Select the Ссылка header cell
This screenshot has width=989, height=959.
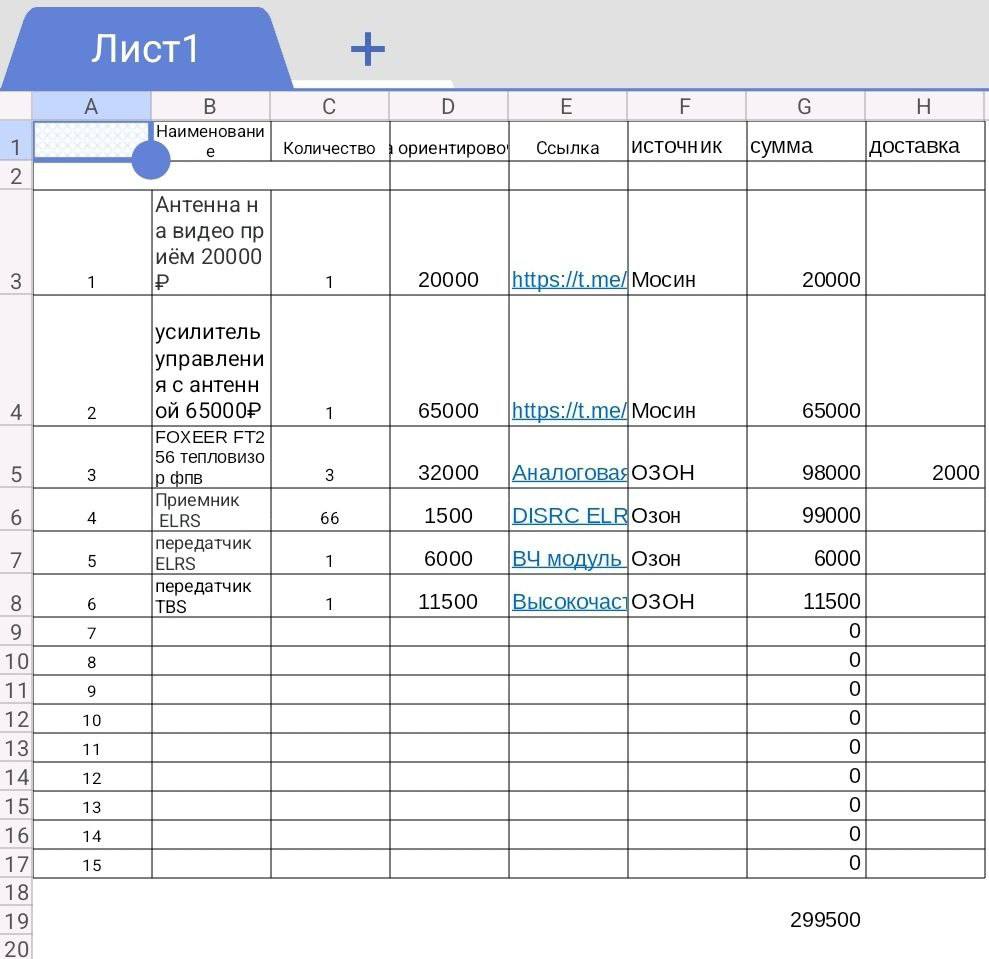click(568, 141)
